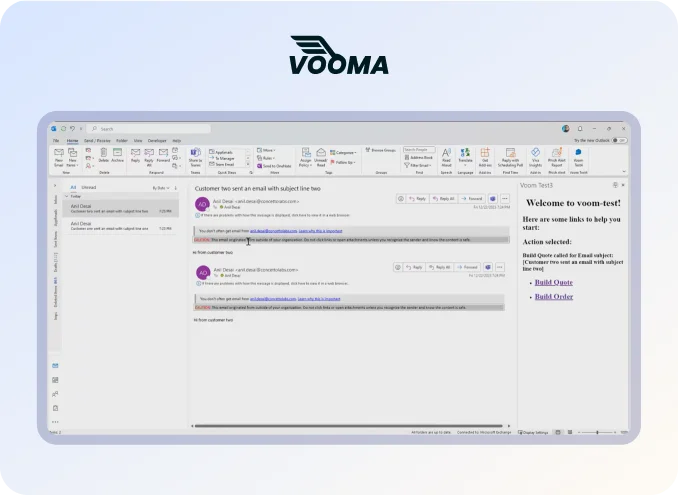The image size is (678, 495).
Task: Open the Categorize dropdown
Action: point(343,152)
